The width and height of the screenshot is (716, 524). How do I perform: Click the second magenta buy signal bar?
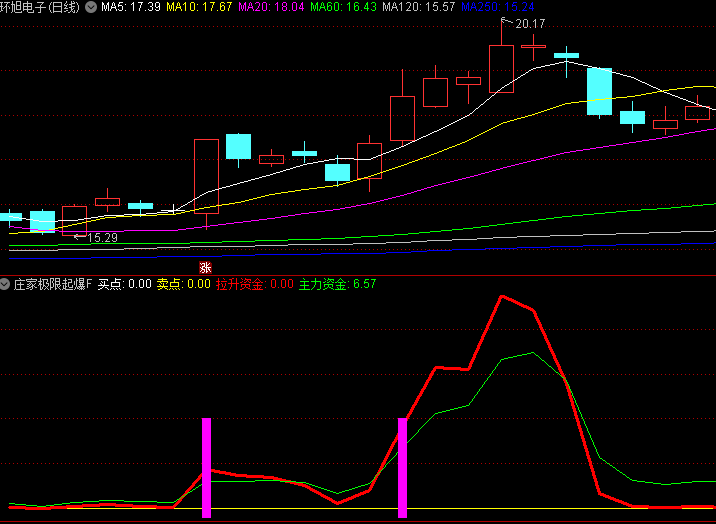point(402,468)
